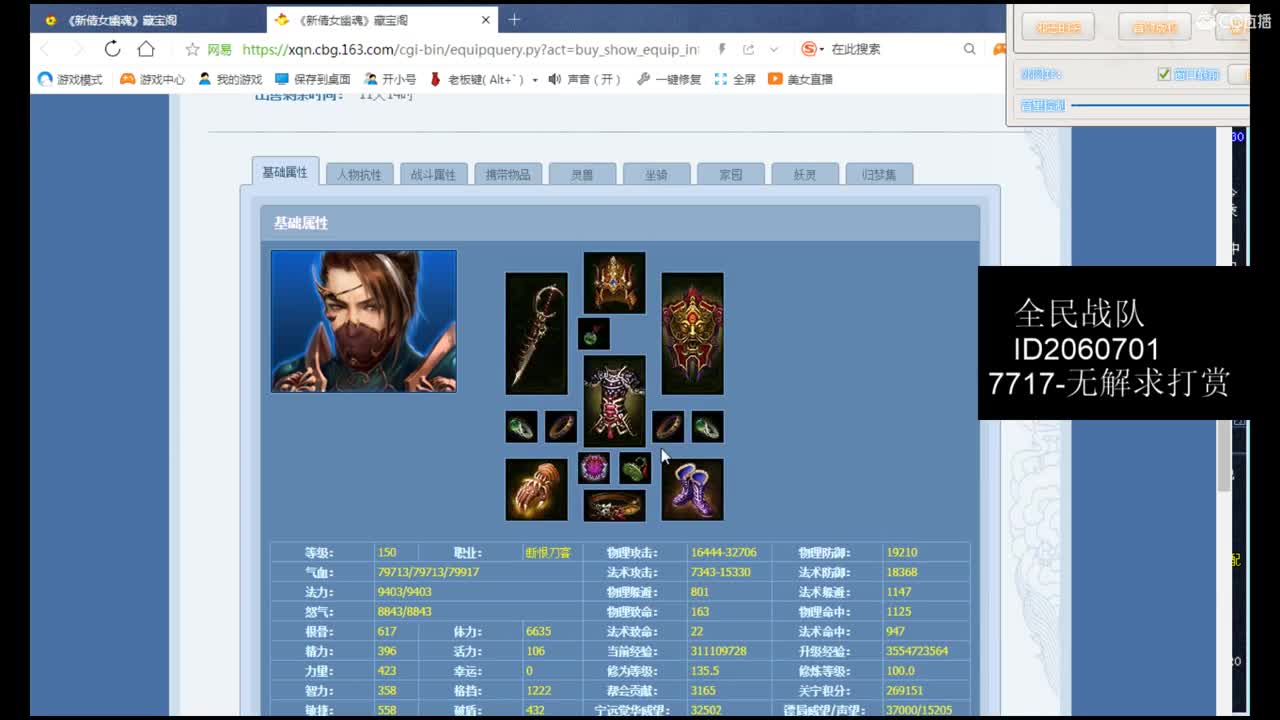Click the small green necklace pendant icon

coord(594,333)
